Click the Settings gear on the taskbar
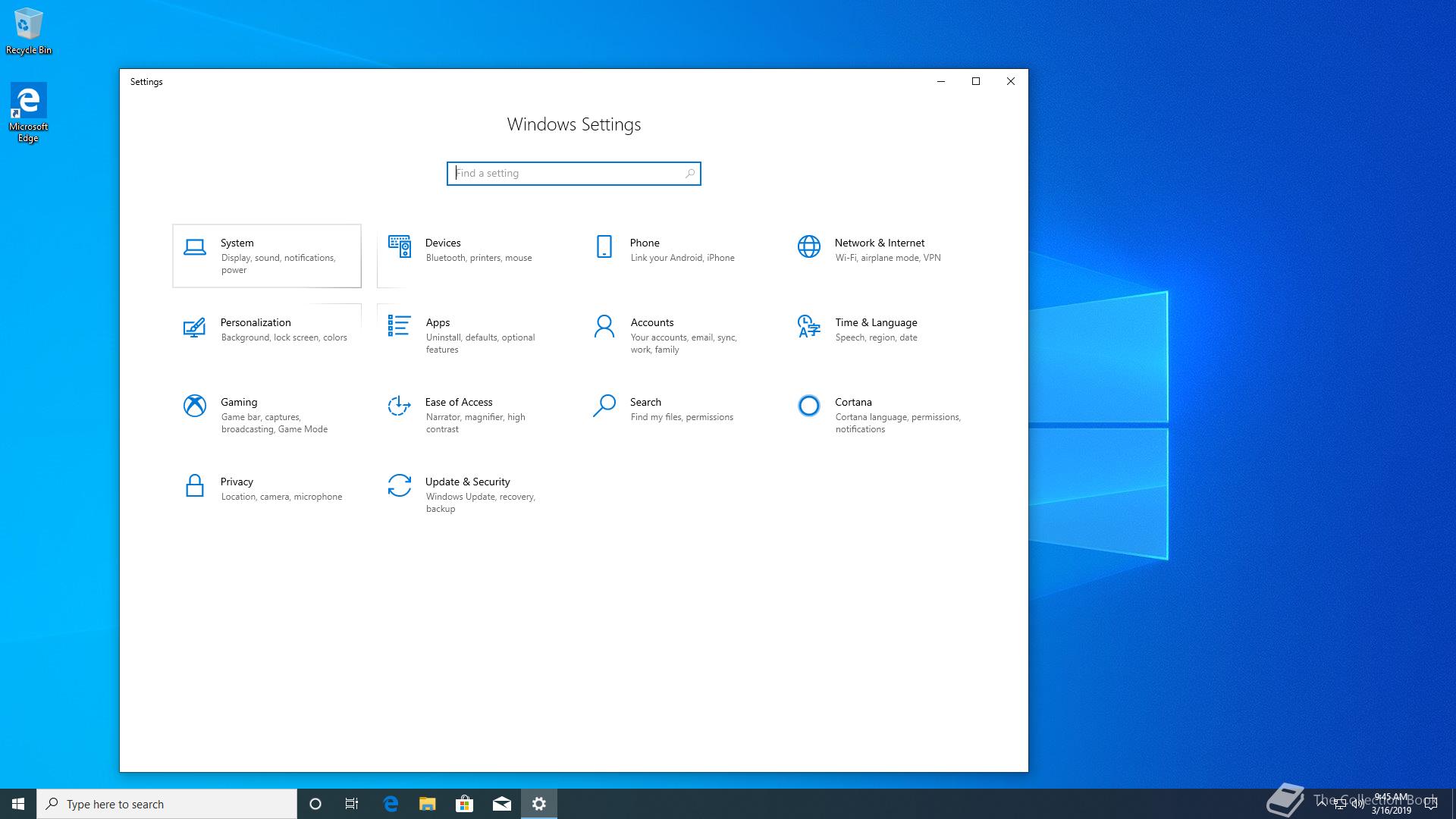This screenshot has height=819, width=1456. (539, 804)
